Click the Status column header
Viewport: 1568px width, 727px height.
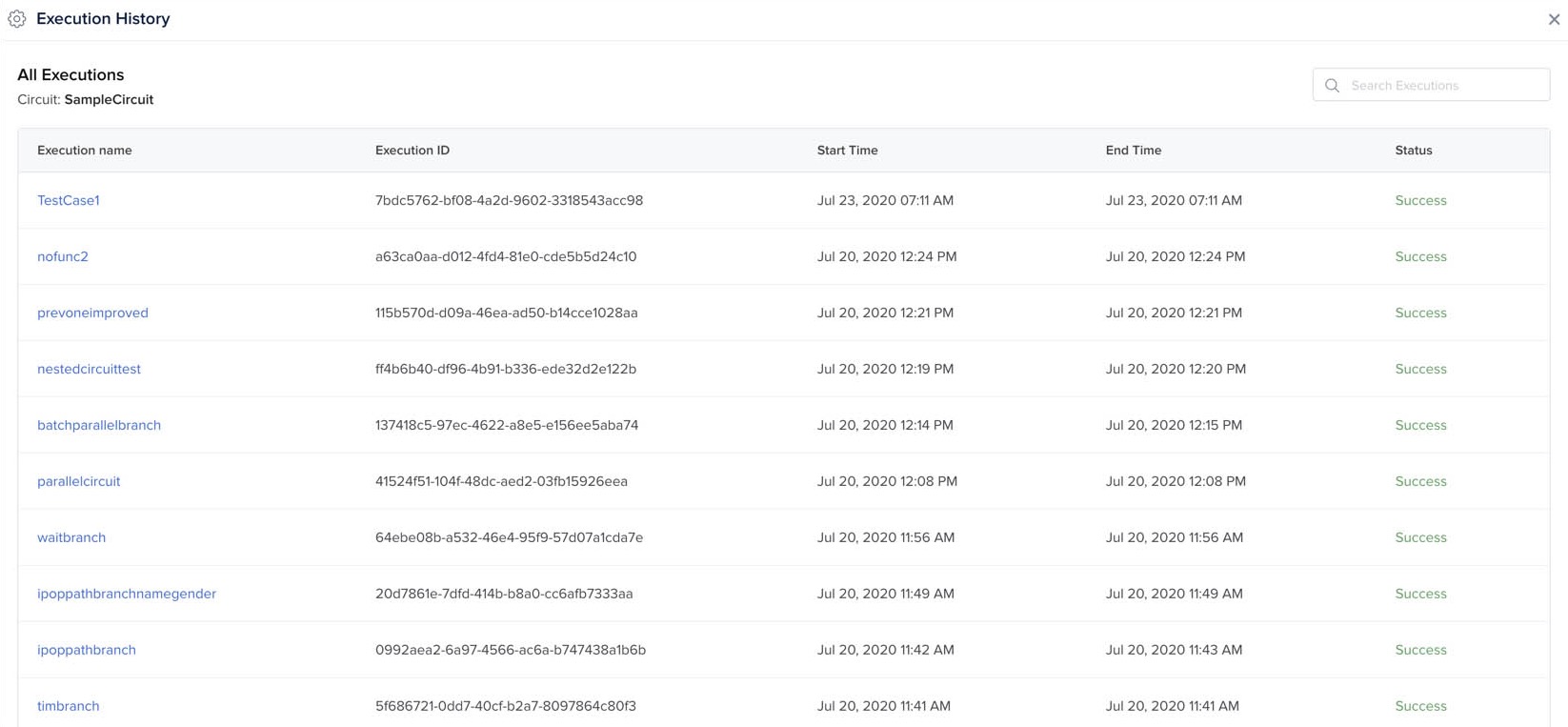click(x=1414, y=151)
